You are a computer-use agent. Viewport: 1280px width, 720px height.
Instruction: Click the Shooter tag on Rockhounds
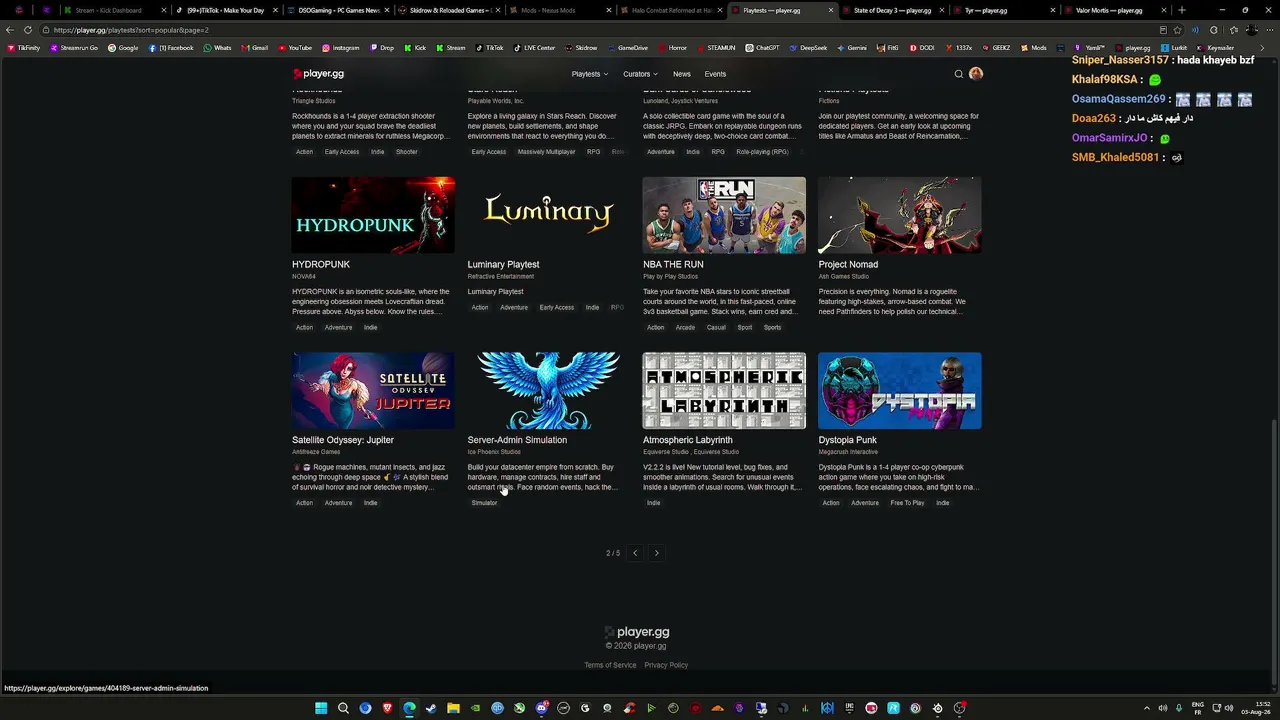pyautogui.click(x=406, y=152)
